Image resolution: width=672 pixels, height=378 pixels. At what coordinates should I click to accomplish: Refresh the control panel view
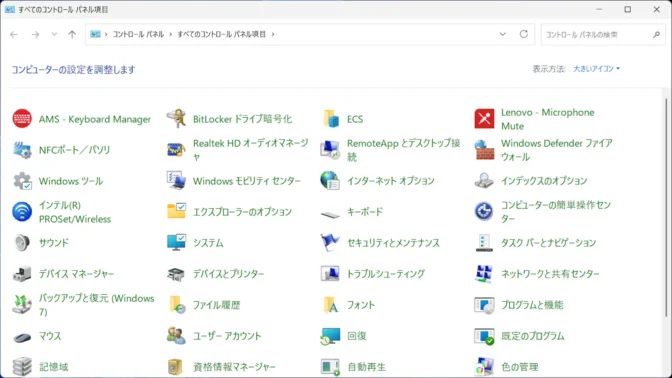coord(524,34)
